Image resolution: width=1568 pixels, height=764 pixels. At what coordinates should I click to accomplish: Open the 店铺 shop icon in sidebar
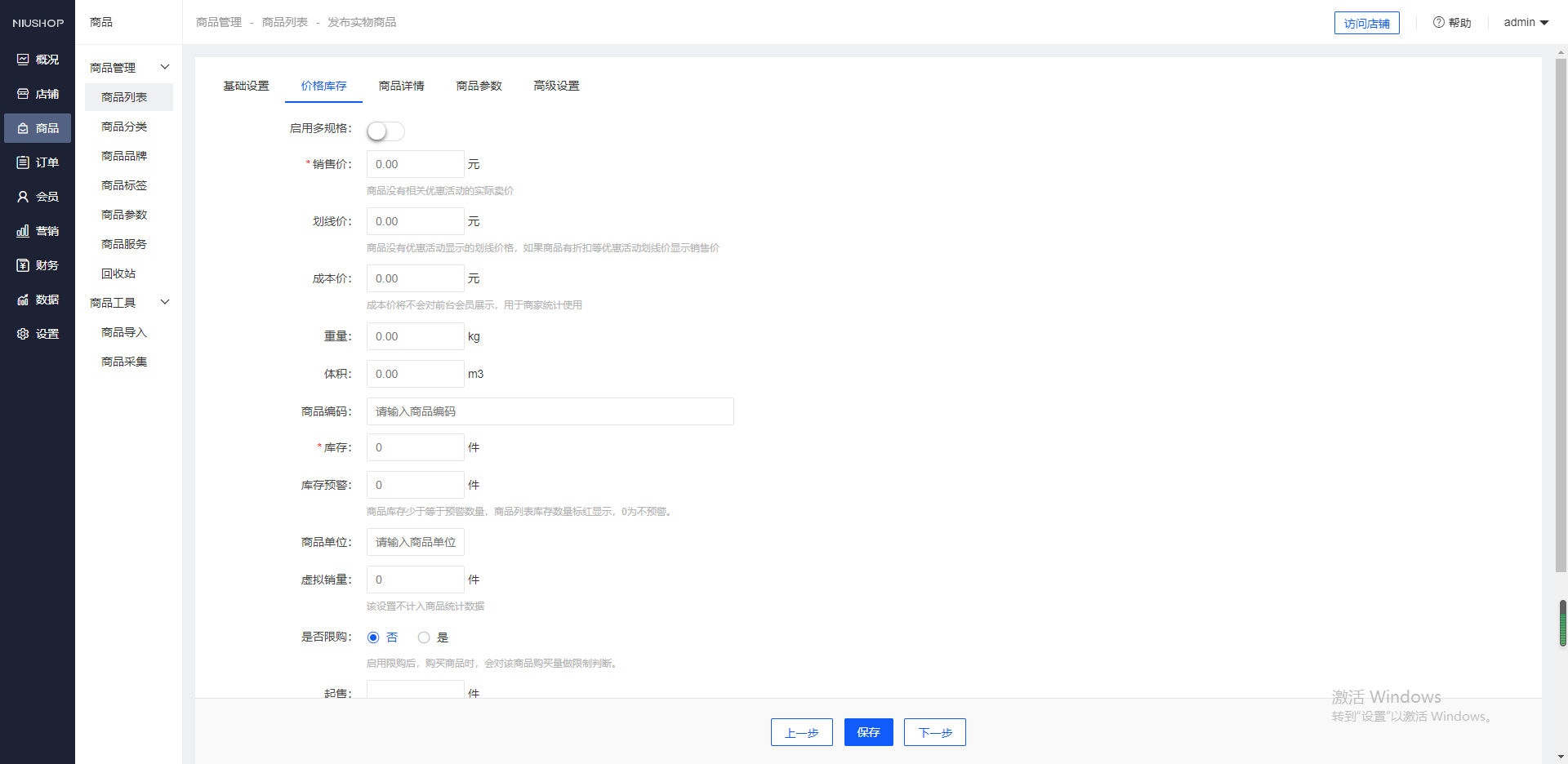pos(23,94)
